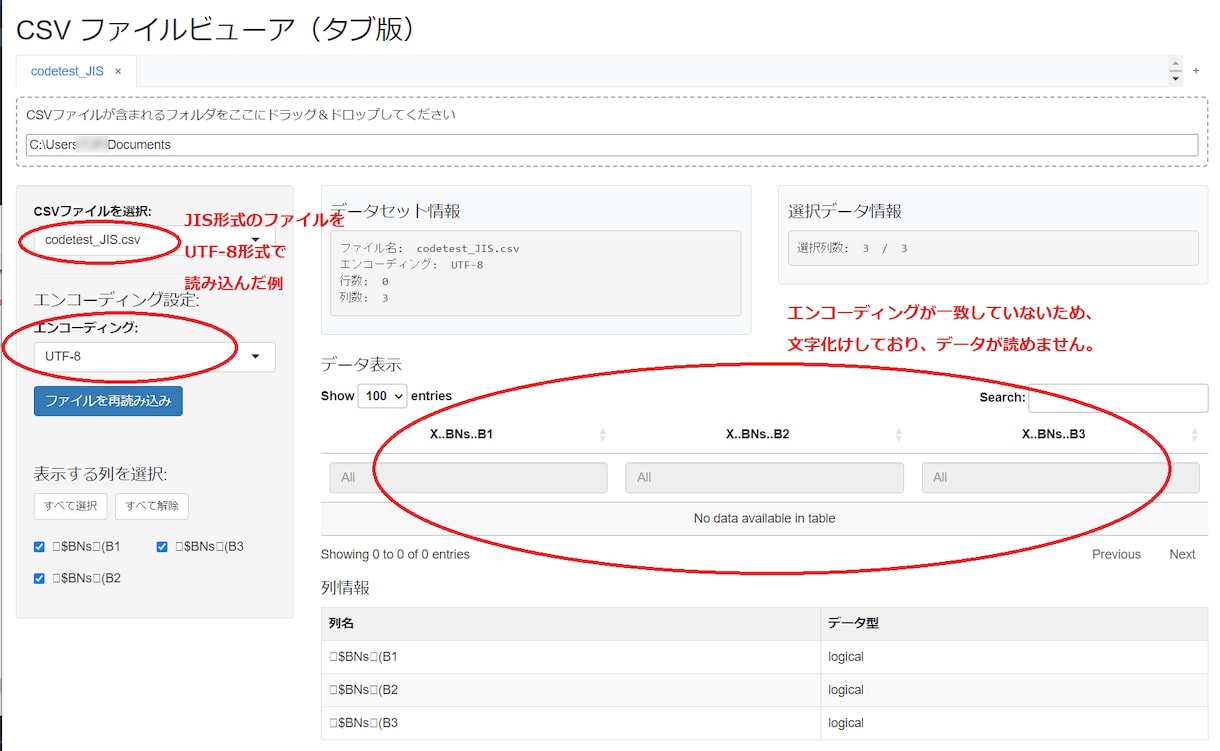
Task: Sort by column X..BNs..B2 header
Action: click(764, 435)
